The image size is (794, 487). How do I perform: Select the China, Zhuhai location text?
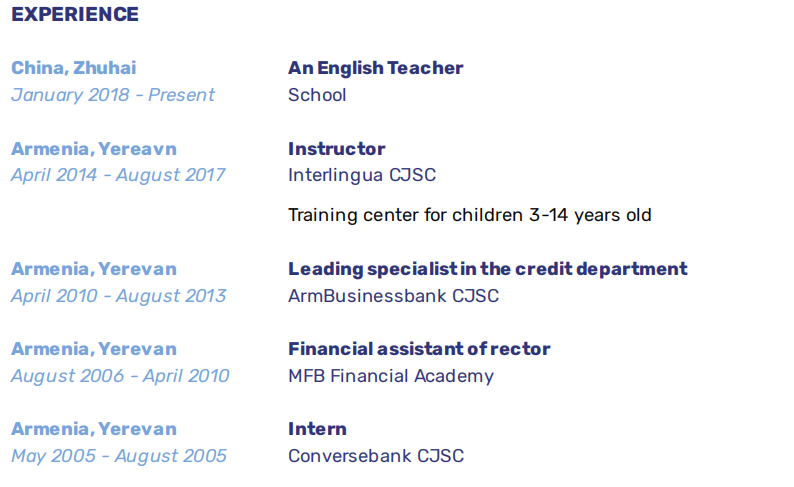click(x=74, y=68)
